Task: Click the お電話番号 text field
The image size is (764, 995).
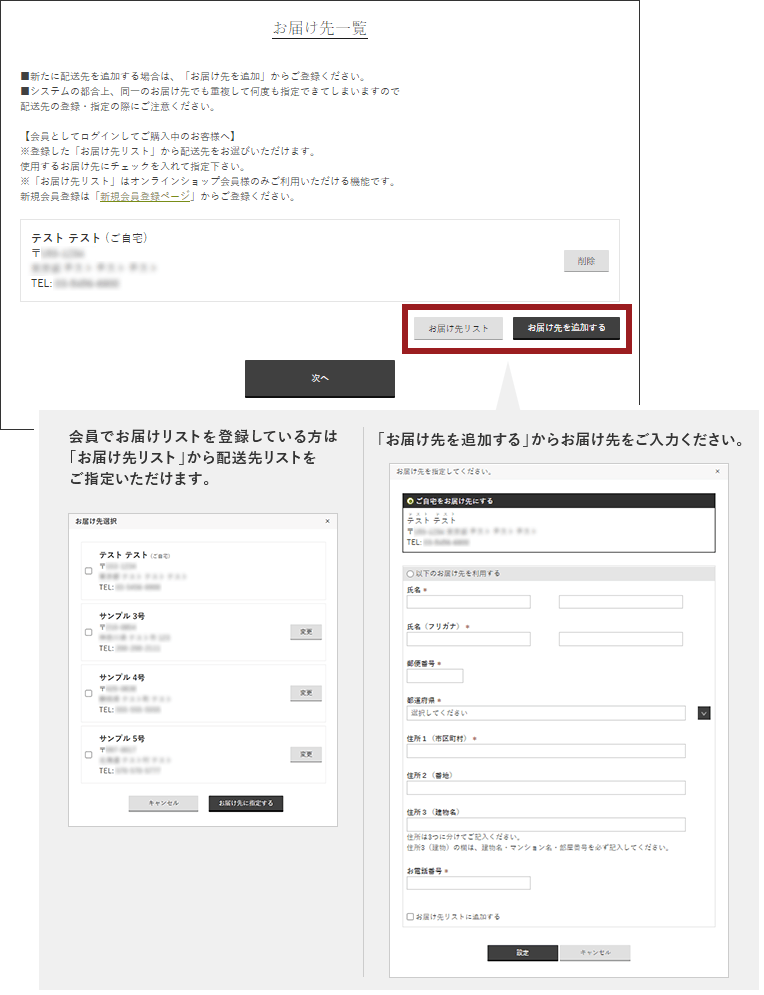Action: point(468,883)
